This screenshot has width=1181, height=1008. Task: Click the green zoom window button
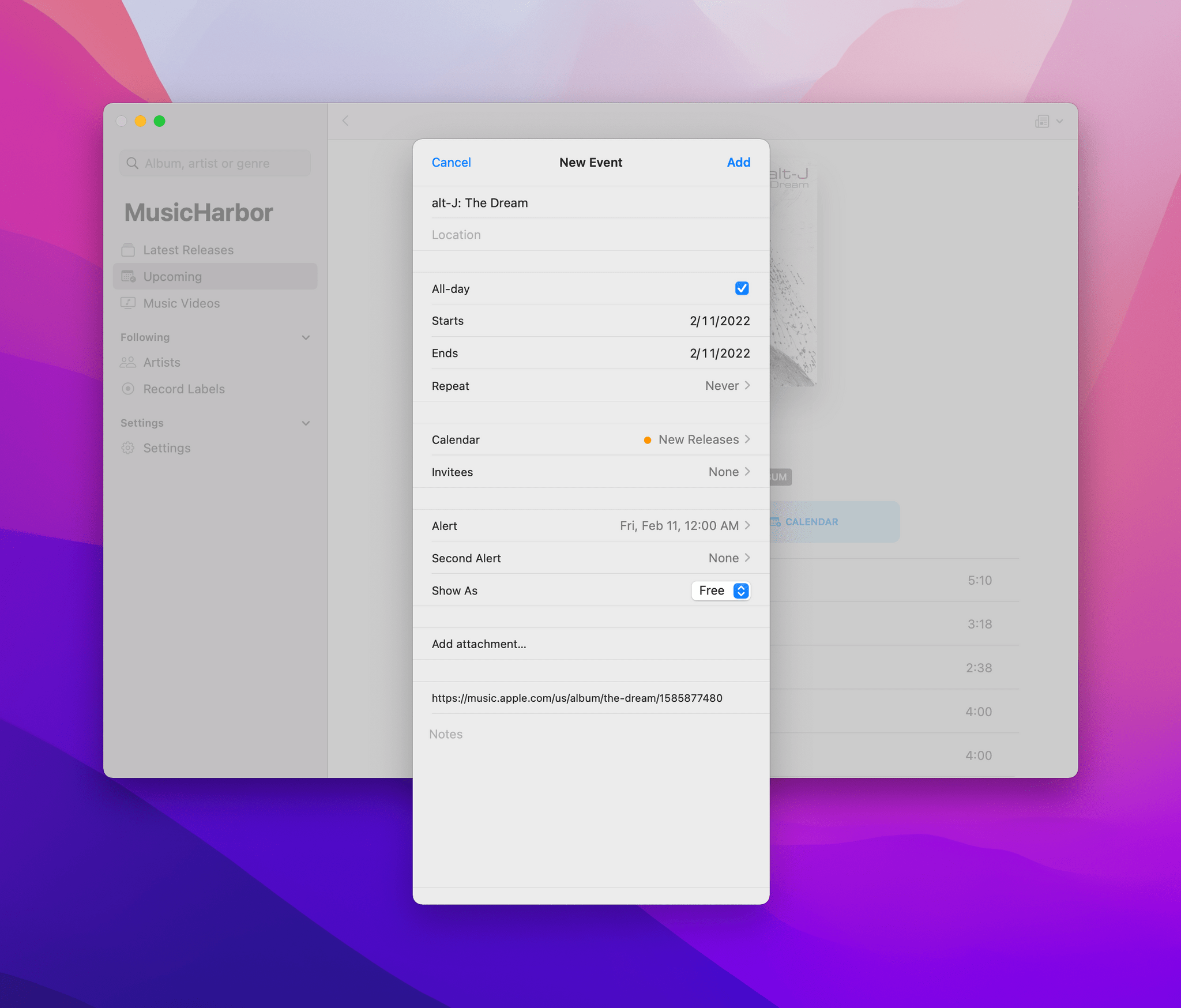click(160, 121)
